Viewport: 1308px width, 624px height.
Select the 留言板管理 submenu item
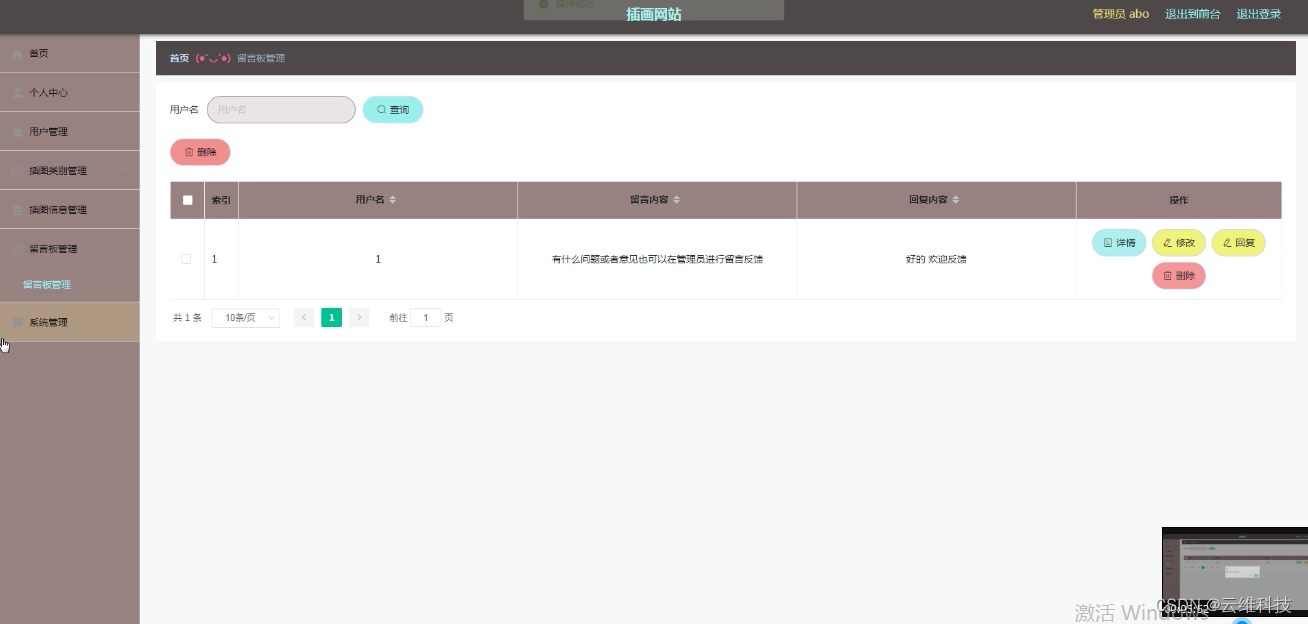[70, 285]
